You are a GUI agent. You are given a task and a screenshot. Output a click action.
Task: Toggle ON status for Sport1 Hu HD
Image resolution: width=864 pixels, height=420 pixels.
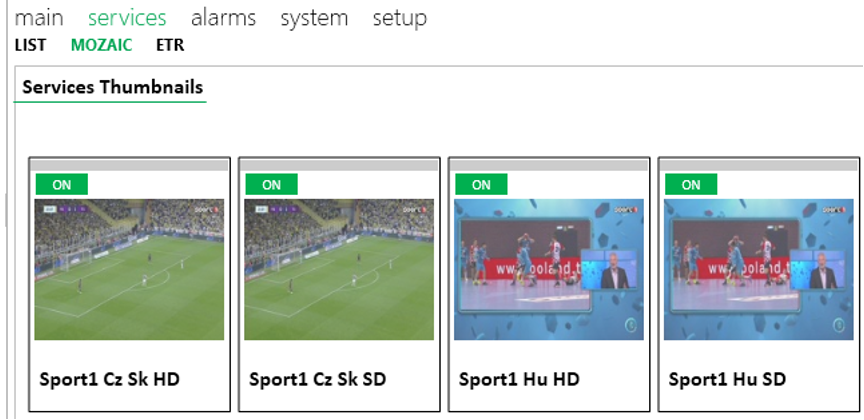click(x=482, y=185)
